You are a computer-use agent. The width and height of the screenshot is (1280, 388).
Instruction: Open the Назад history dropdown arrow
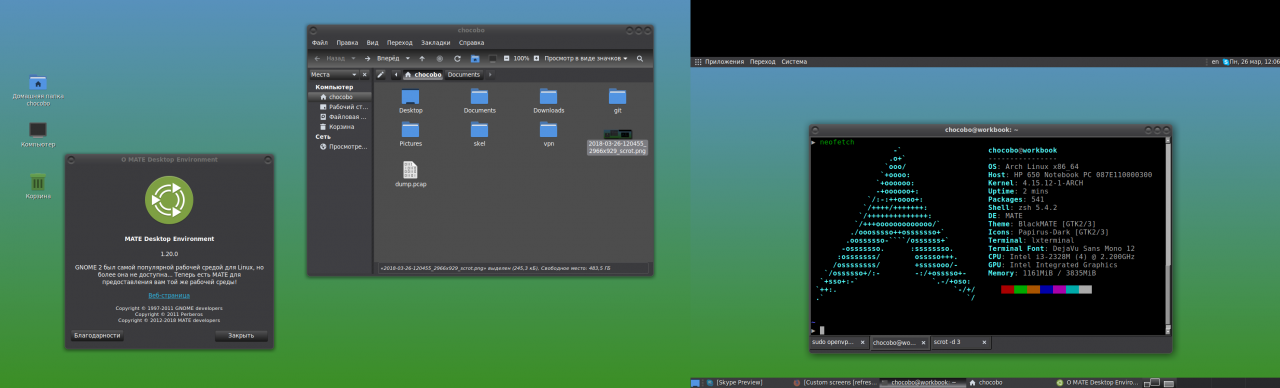[353, 58]
